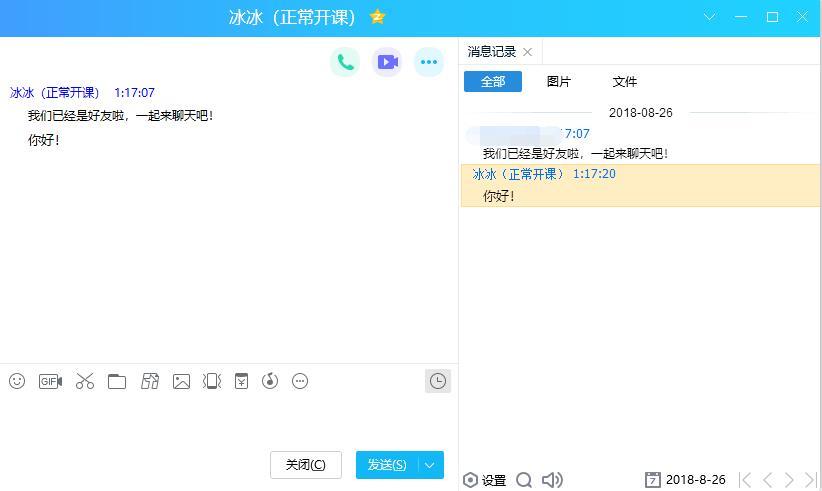Screen dimensions: 822x491
Task: Expand the send button dropdown arrow
Action: [x=430, y=465]
